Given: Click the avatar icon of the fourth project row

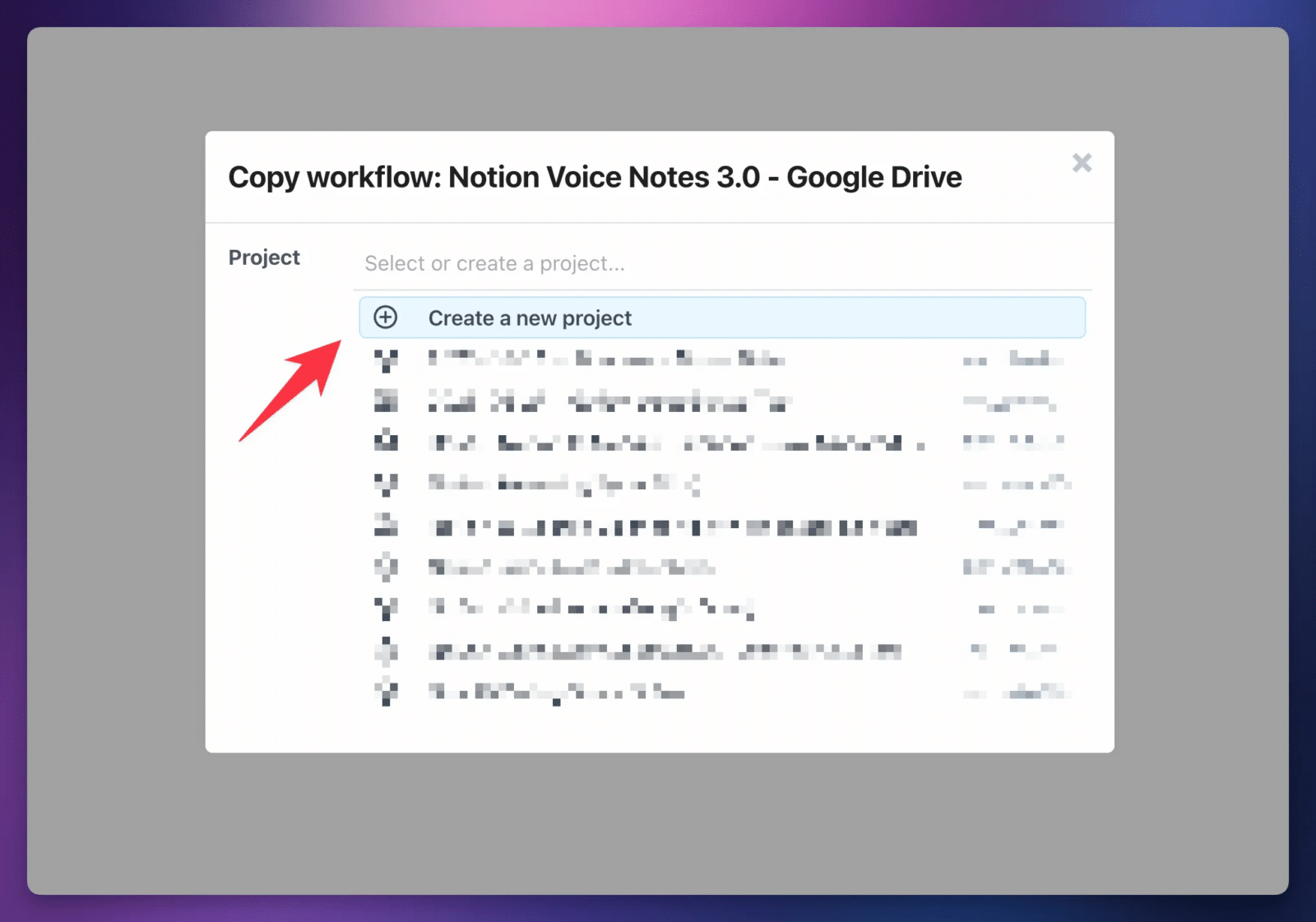Looking at the screenshot, I should click(386, 484).
